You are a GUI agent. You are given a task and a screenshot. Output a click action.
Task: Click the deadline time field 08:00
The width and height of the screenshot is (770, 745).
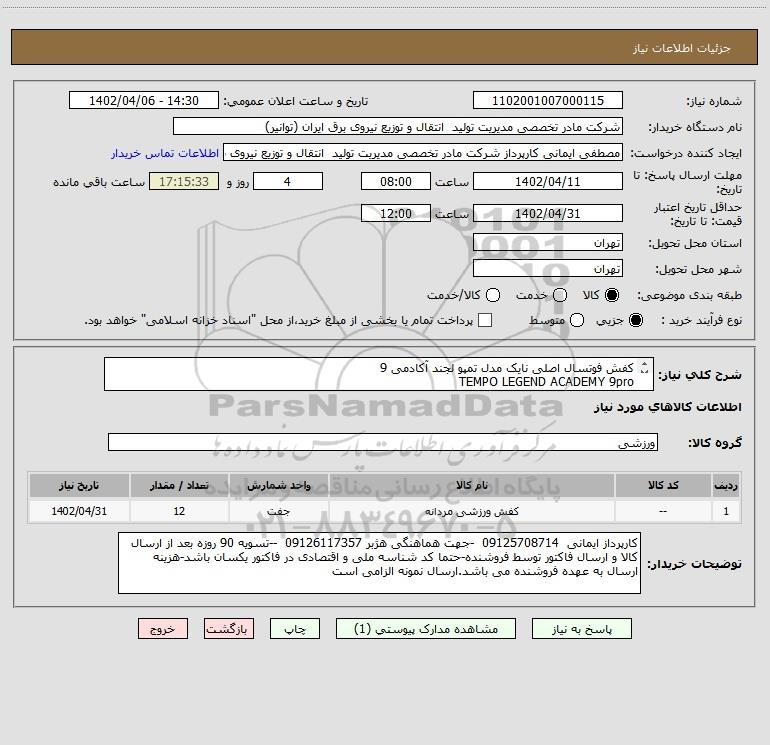point(396,181)
